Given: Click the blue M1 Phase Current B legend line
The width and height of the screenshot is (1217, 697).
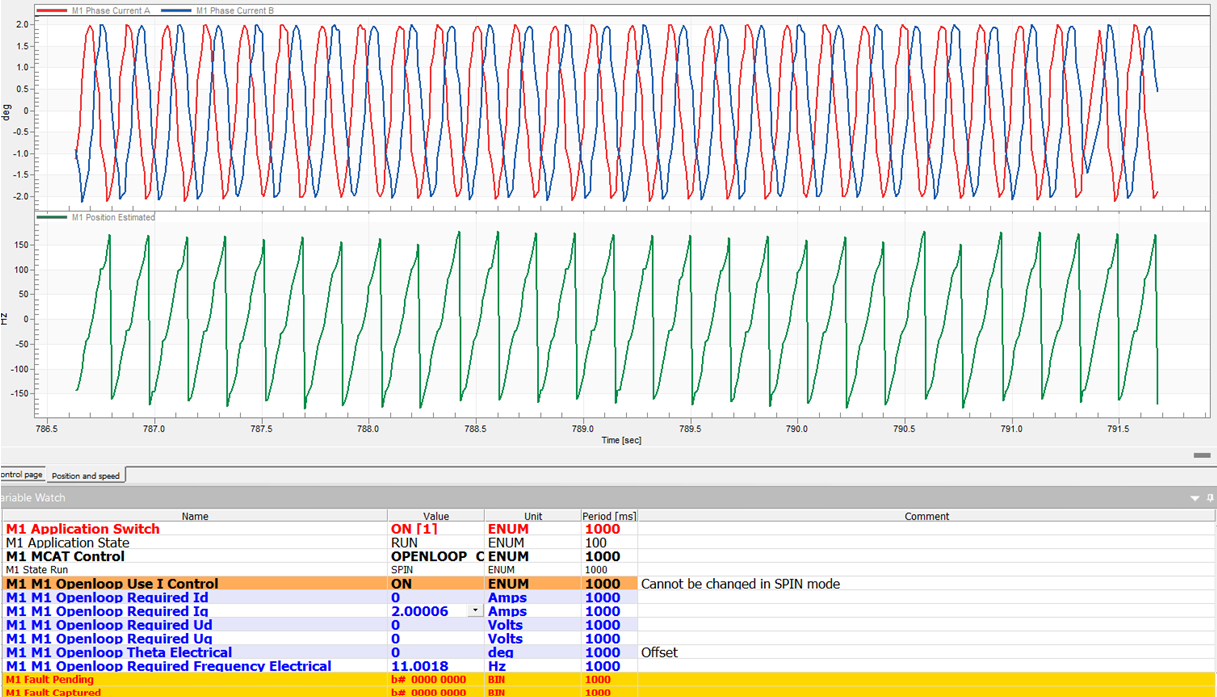Looking at the screenshot, I should point(176,11).
